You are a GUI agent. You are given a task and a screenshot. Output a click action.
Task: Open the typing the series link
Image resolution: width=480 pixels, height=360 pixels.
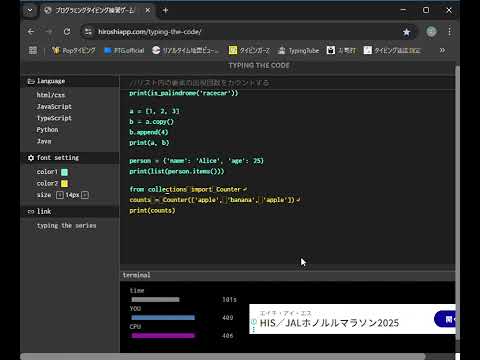66,226
